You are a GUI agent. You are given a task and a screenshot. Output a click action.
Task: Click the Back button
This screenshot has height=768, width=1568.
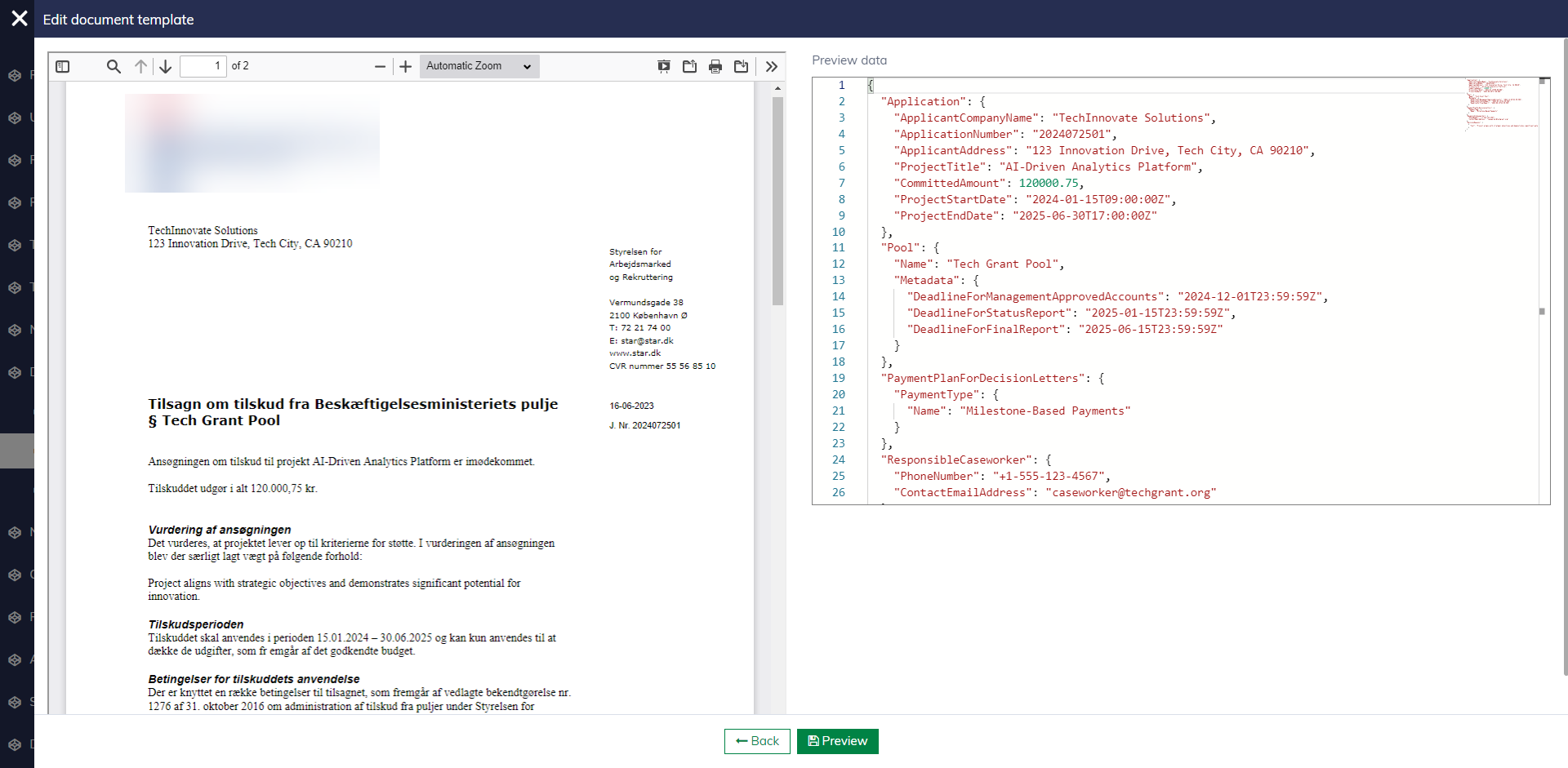pos(757,741)
